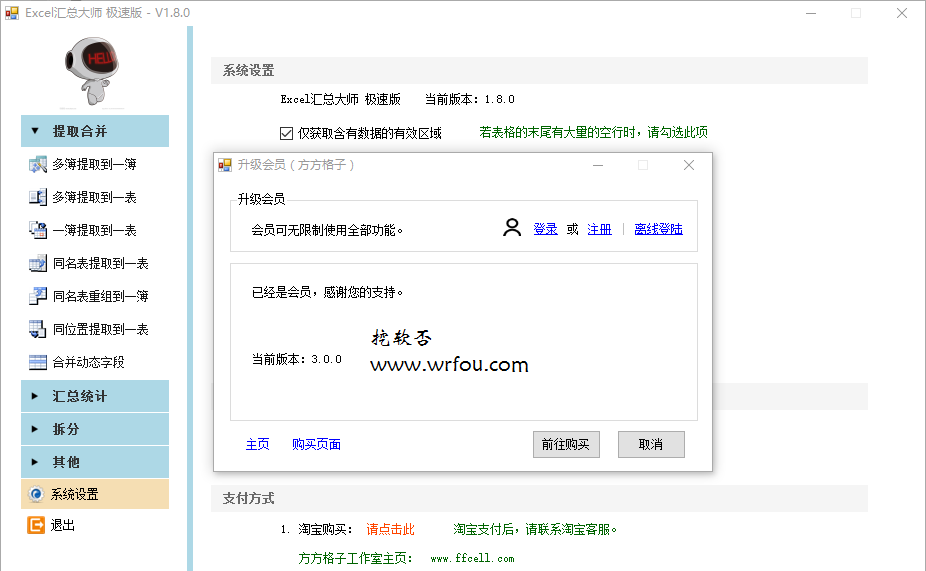
Task: Open 多簿提取到一表 menu item
Action: click(95, 197)
